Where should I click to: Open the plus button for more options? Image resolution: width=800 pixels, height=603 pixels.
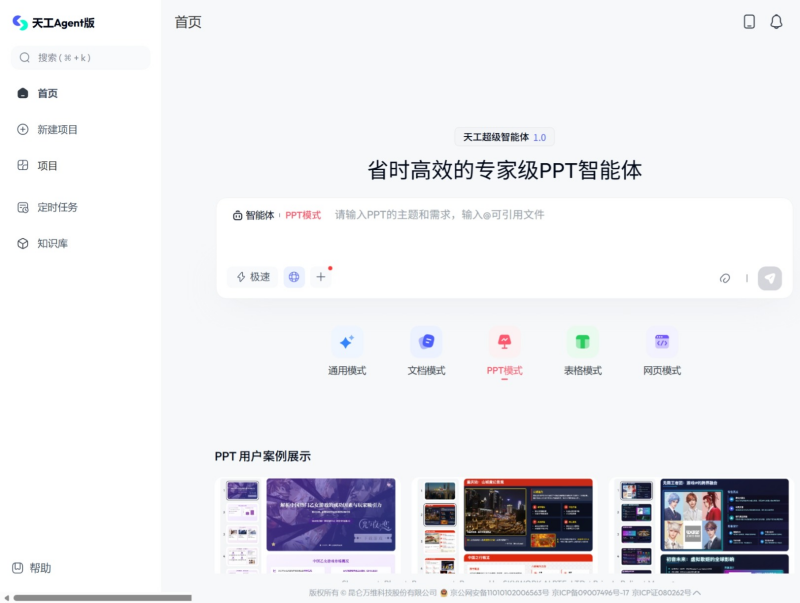coord(321,276)
